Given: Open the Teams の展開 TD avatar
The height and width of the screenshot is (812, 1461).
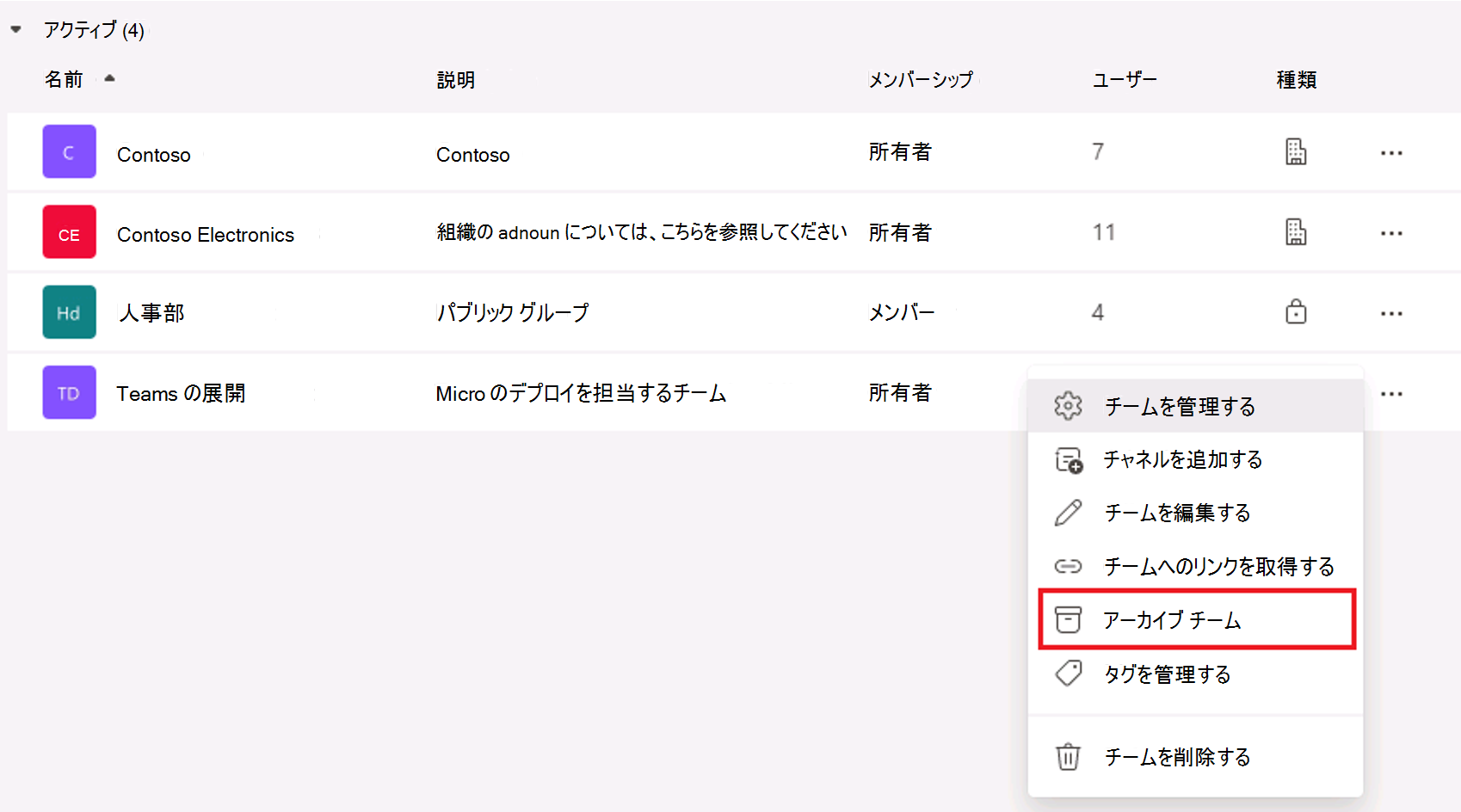Looking at the screenshot, I should tap(69, 393).
